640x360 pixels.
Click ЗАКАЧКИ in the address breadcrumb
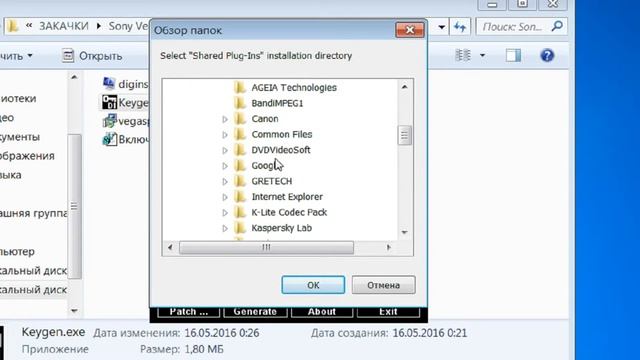tap(64, 26)
